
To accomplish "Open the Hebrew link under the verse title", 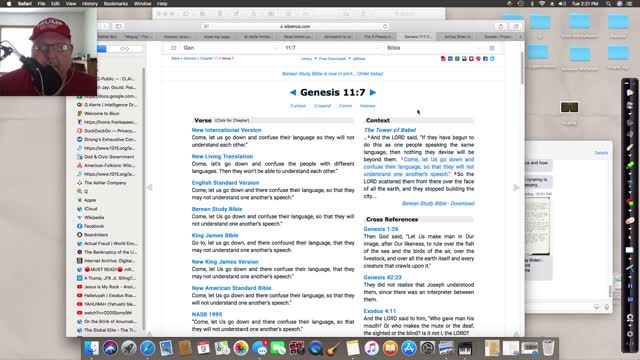I will coord(367,106).
